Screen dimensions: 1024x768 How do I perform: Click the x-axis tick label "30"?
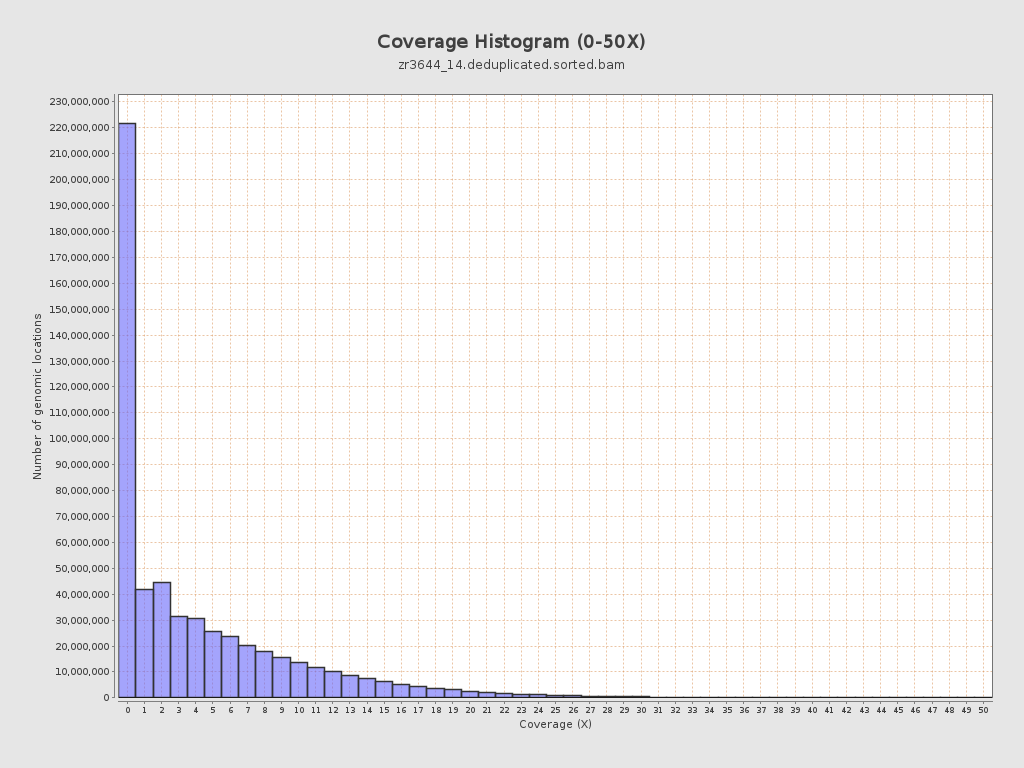pyautogui.click(x=641, y=711)
